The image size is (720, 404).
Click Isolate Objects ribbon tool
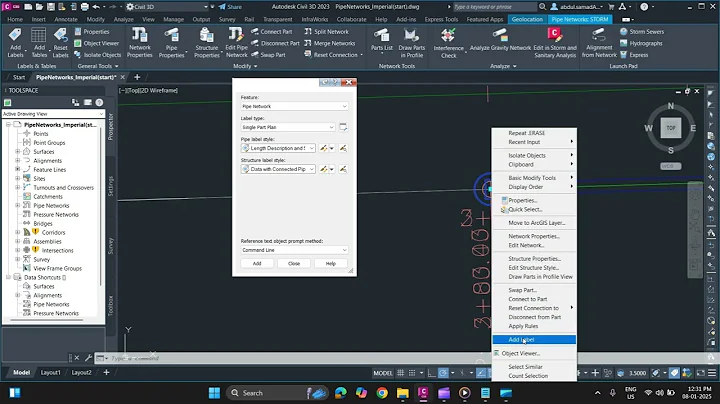[97, 55]
